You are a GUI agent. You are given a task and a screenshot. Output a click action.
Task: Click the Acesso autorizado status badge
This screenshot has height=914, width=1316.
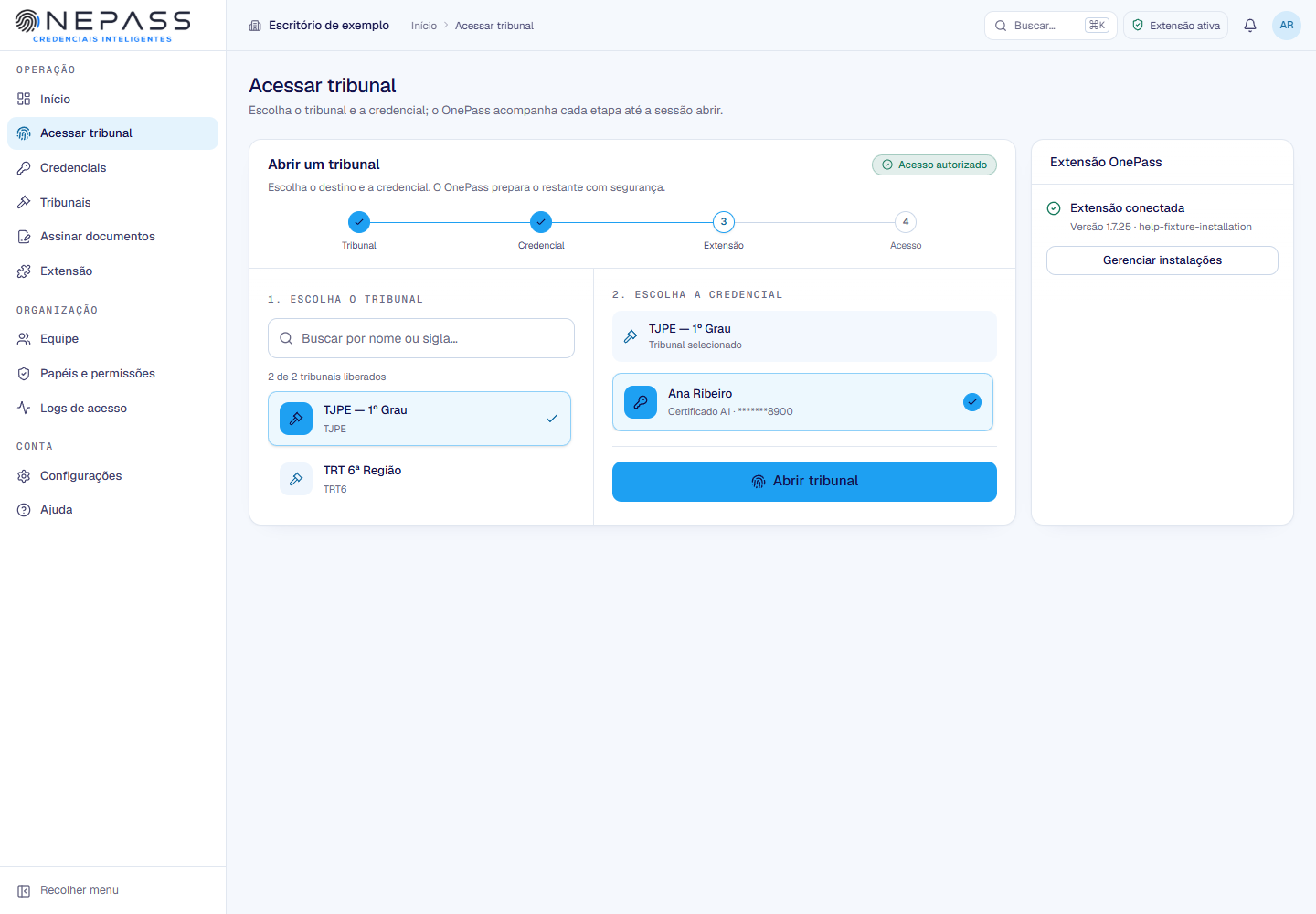click(934, 165)
